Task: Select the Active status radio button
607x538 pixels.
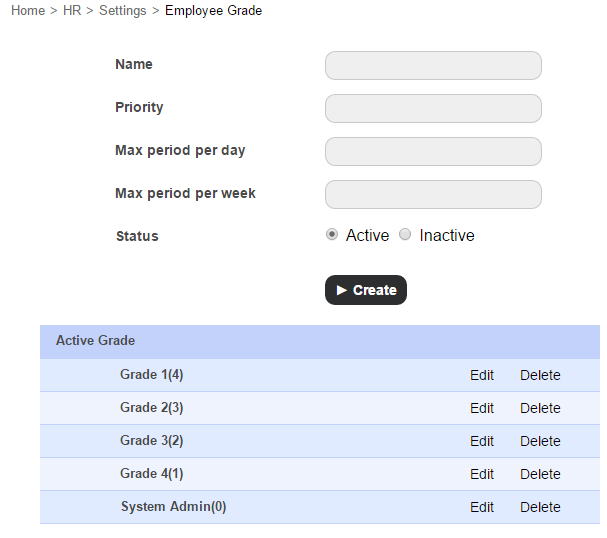Action: pos(332,235)
